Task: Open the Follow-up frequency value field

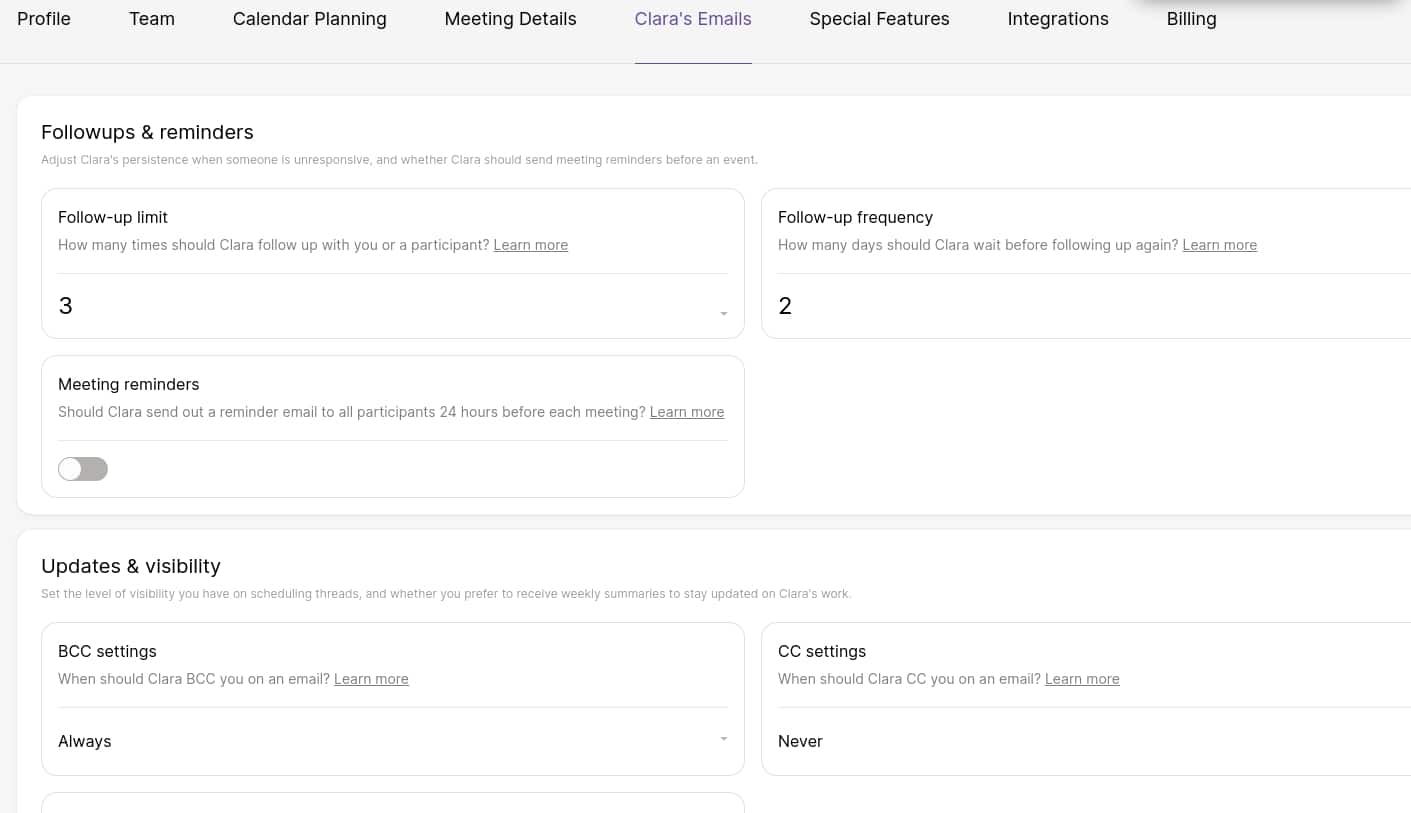Action: pyautogui.click(x=1094, y=306)
